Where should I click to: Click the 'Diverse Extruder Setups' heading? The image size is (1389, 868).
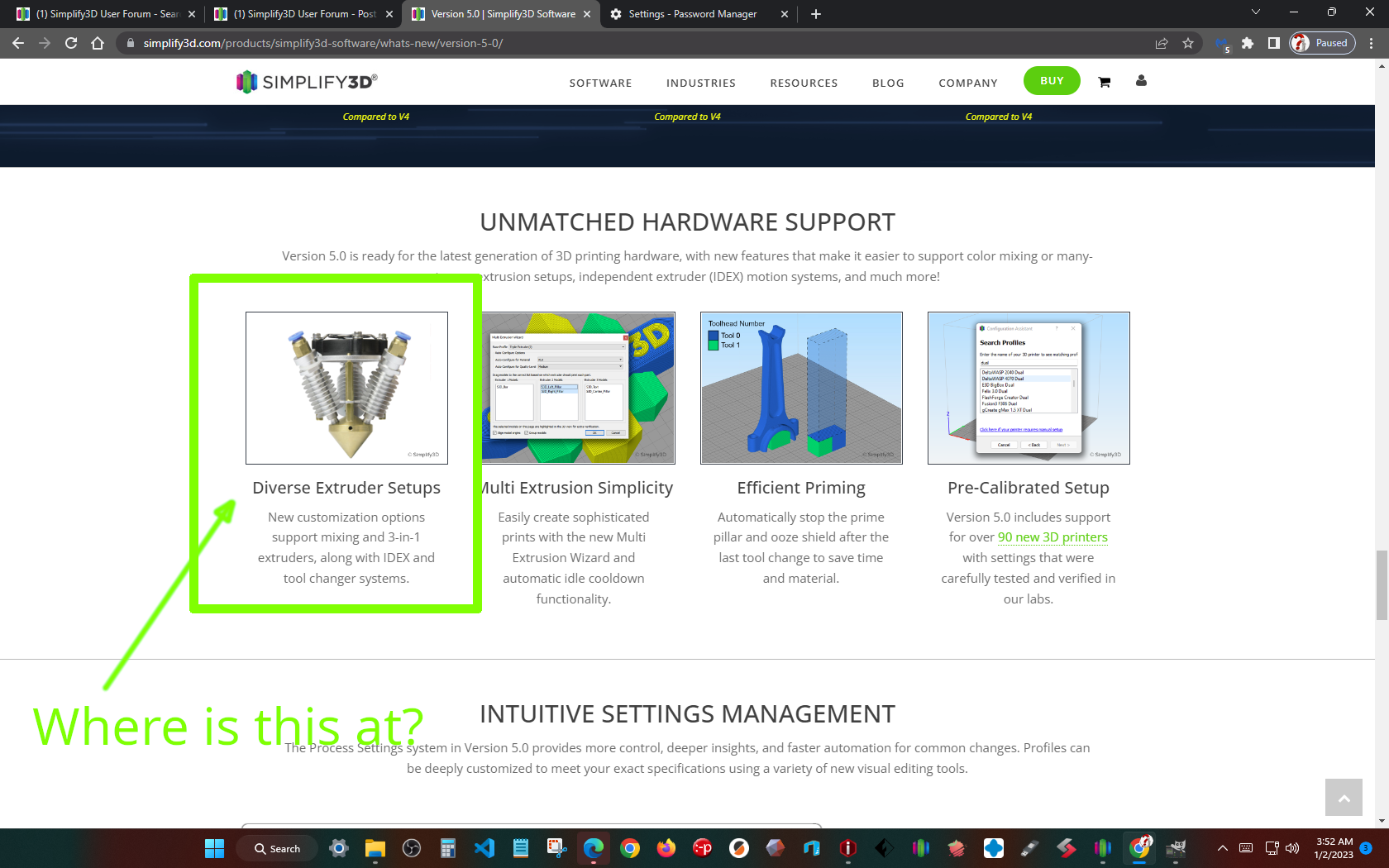click(346, 488)
